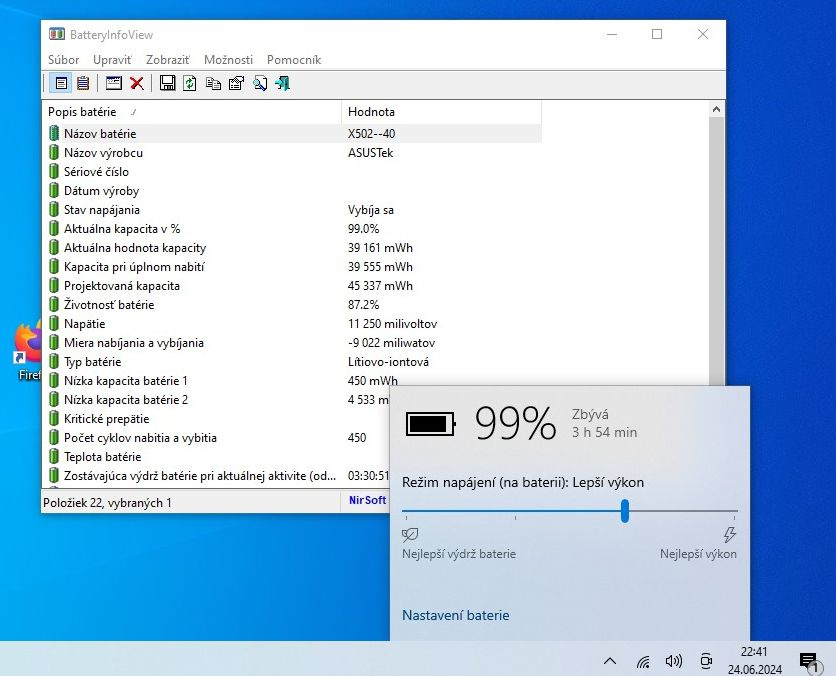Select the Životnosť batérie row
The width and height of the screenshot is (836, 676).
294,305
